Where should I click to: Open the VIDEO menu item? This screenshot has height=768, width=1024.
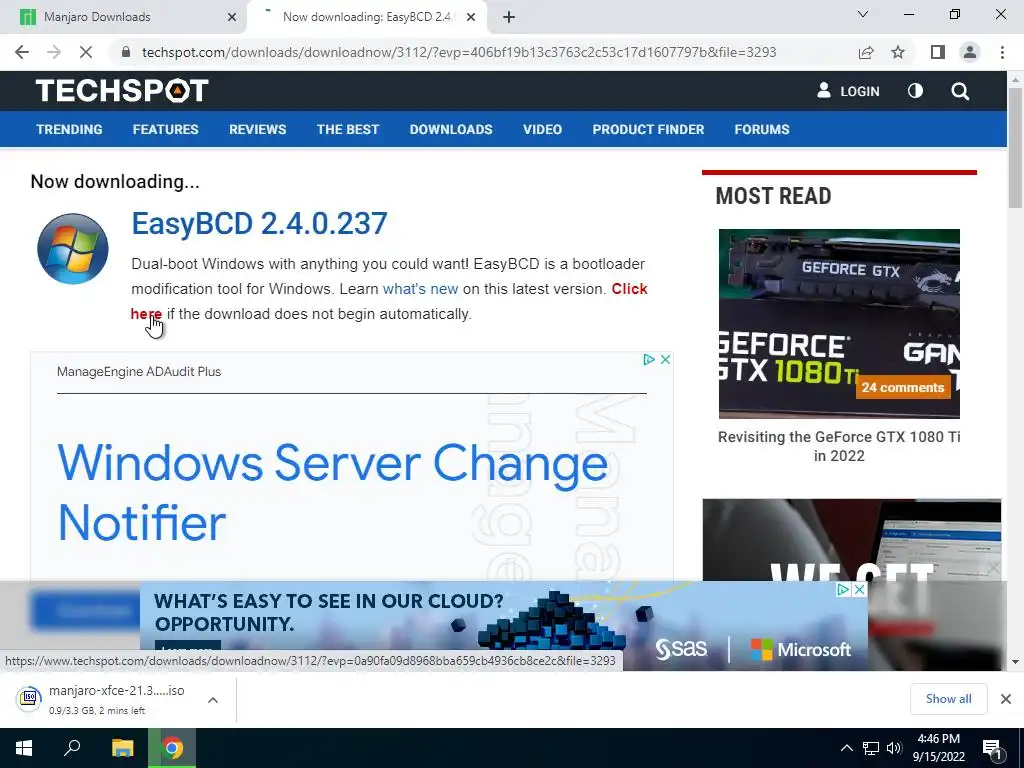pos(542,129)
